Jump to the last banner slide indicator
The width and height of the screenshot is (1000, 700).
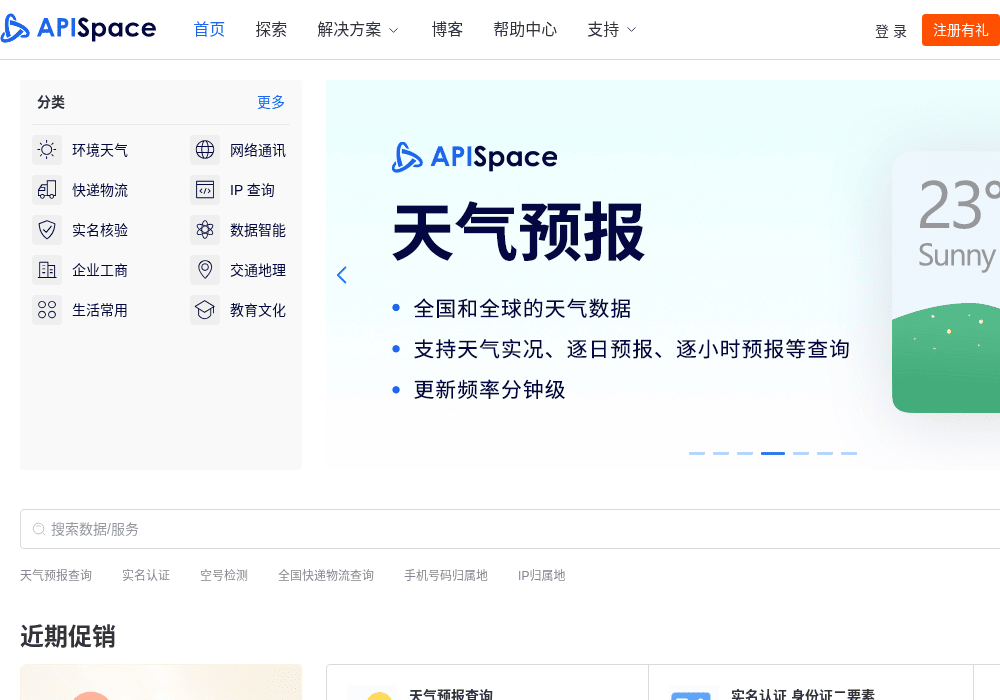click(x=849, y=453)
